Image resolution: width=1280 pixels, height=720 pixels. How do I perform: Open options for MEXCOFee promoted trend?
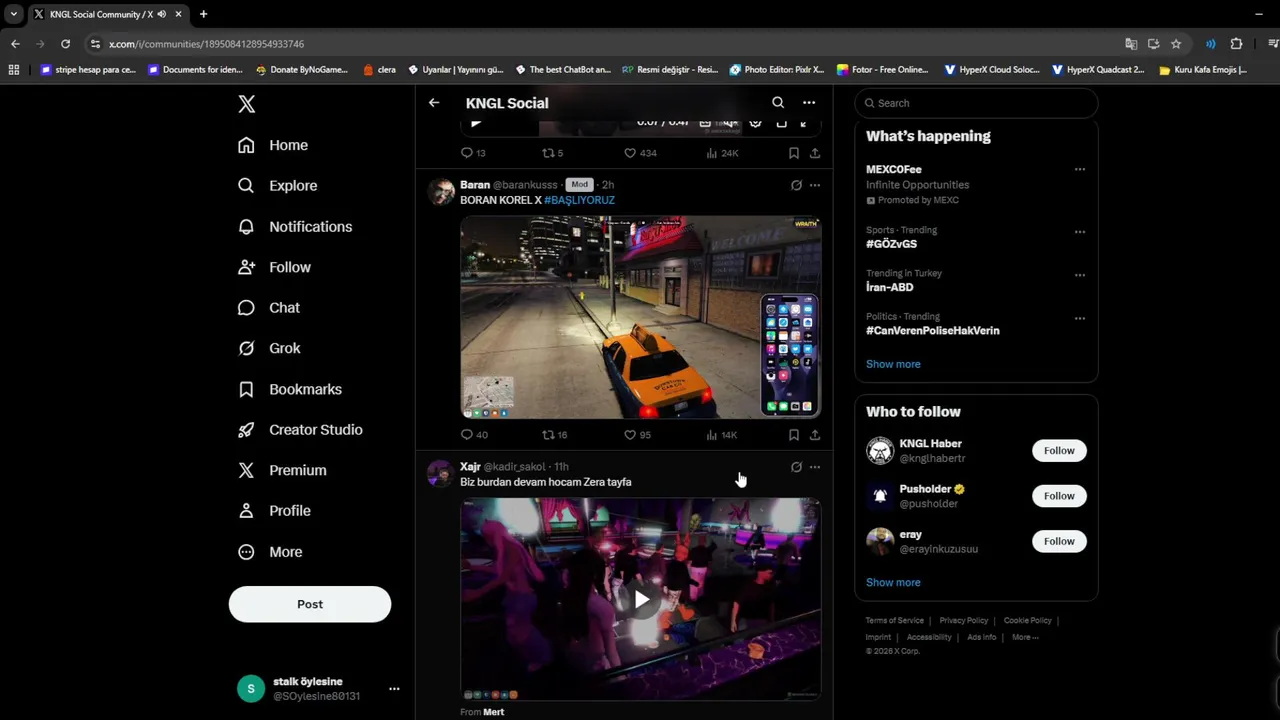pos(1079,170)
